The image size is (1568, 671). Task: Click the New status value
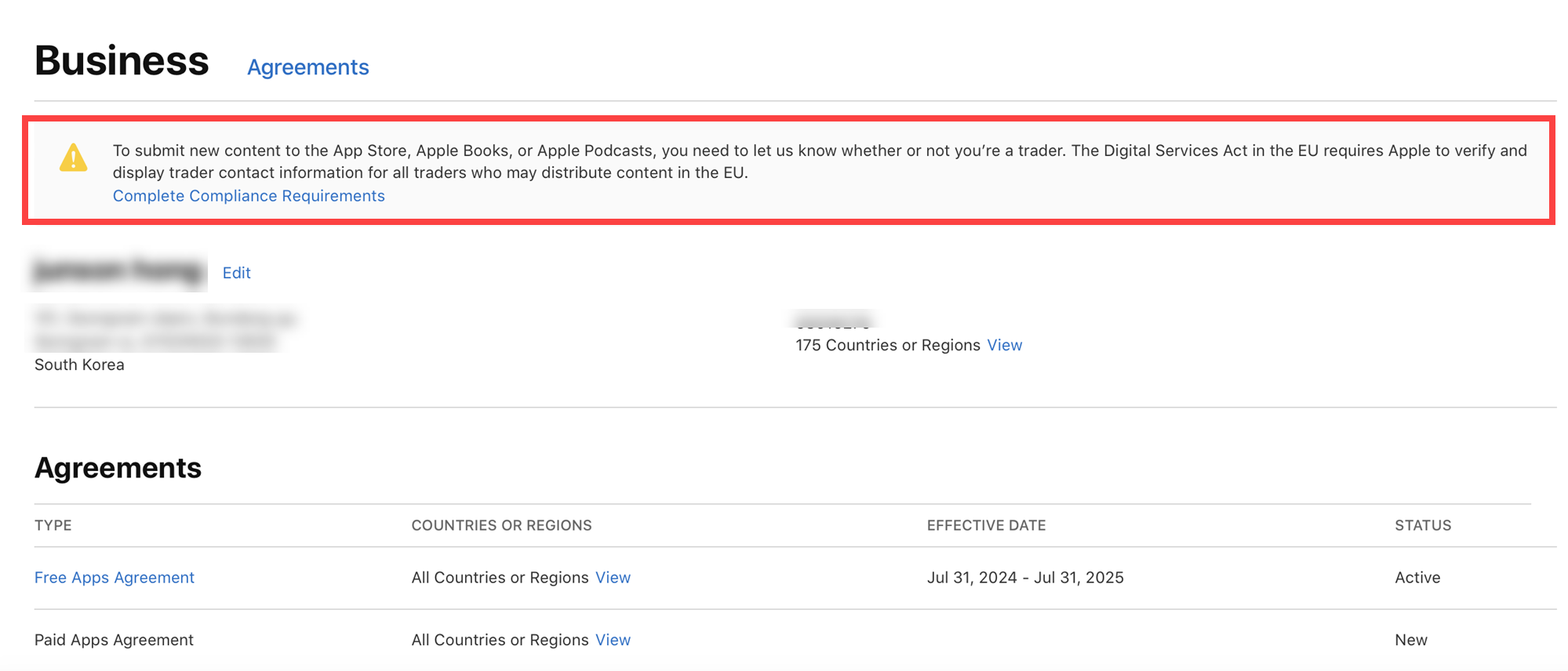[x=1410, y=640]
